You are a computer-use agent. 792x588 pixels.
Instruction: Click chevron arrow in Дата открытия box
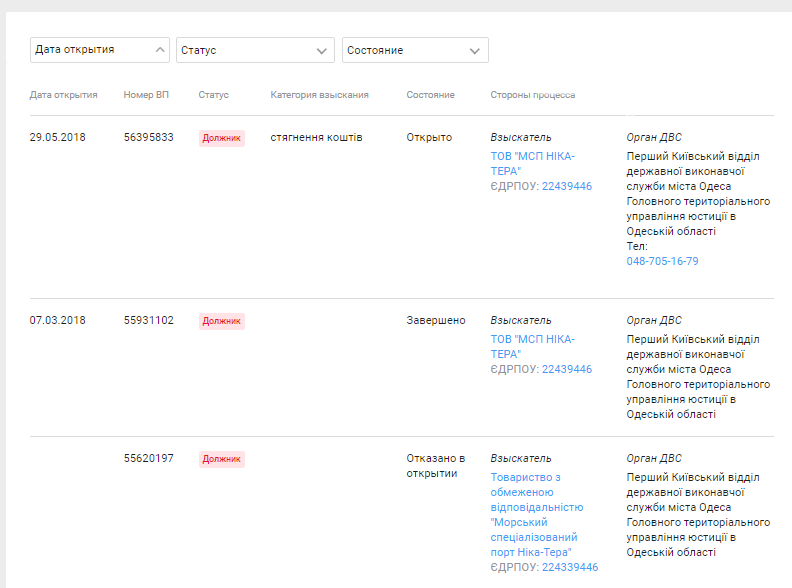[x=160, y=50]
